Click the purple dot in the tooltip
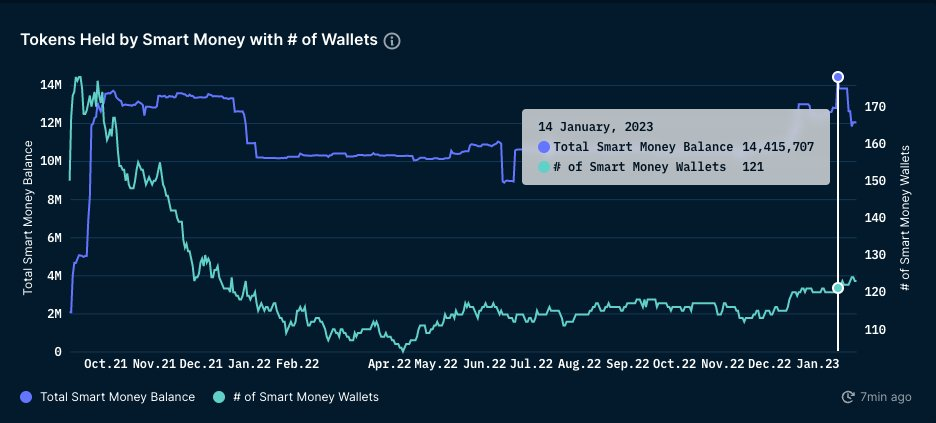 pos(544,147)
